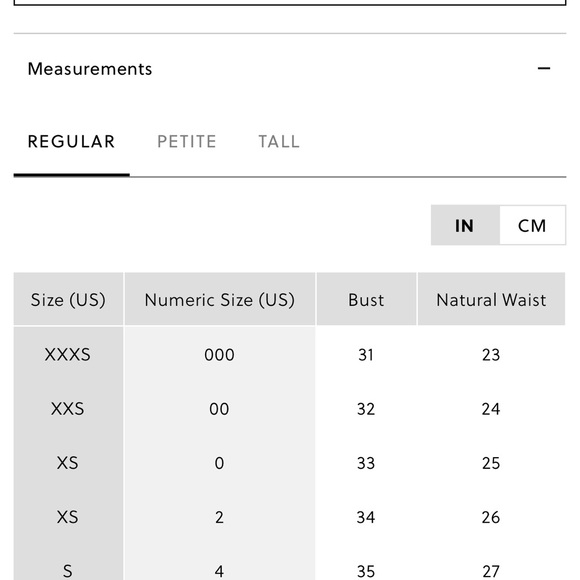Click the bust value 31
This screenshot has height=580, width=580.
[366, 355]
